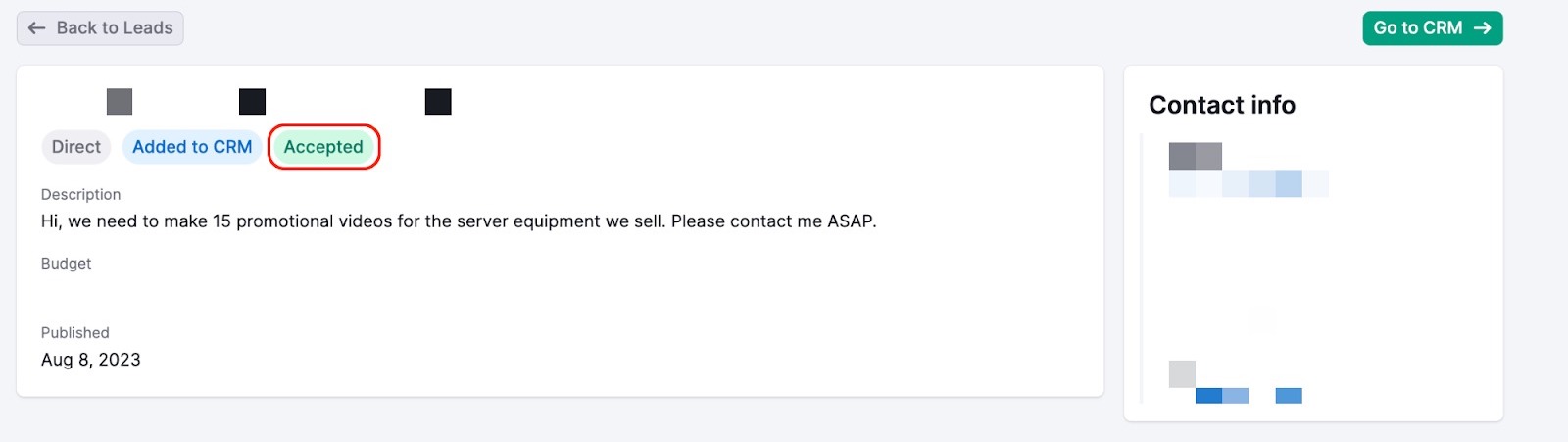The height and width of the screenshot is (442, 1568).
Task: Click the Aug 8, 2023 published date
Action: point(90,360)
